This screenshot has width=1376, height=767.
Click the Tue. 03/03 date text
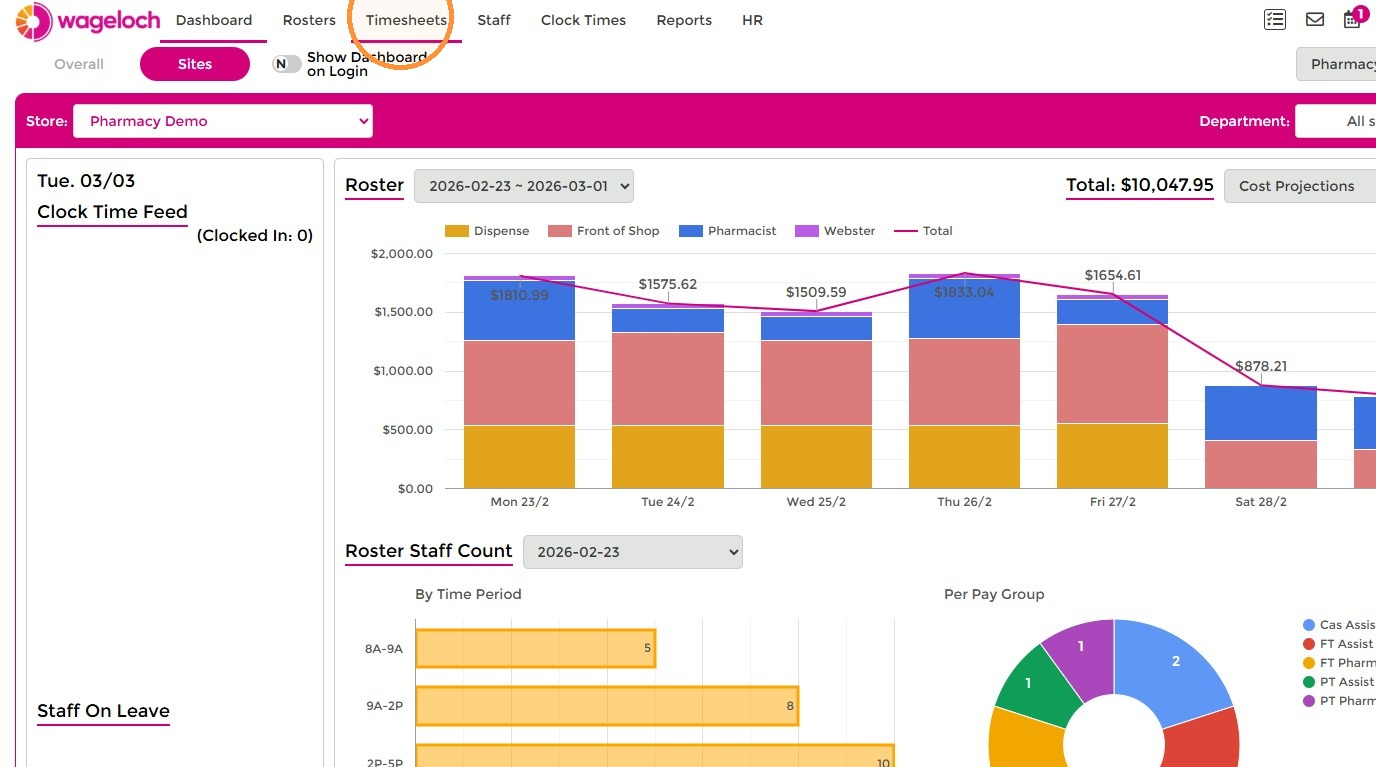point(86,181)
